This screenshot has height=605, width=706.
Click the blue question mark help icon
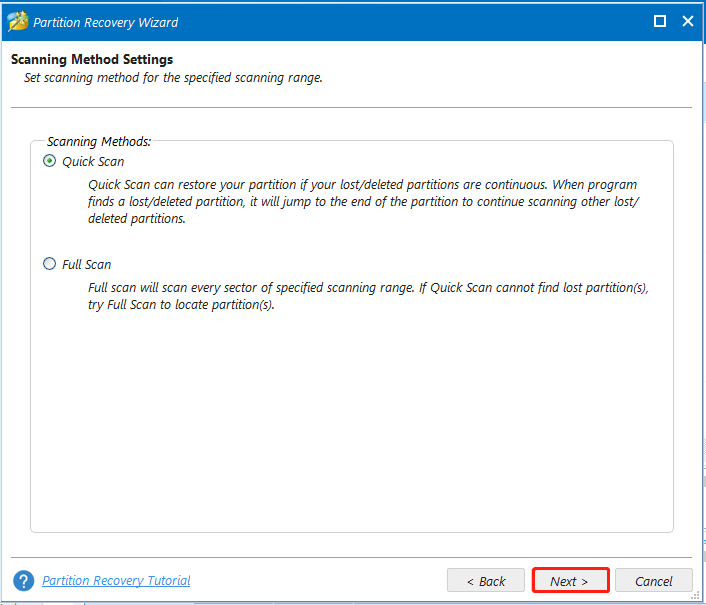click(23, 581)
